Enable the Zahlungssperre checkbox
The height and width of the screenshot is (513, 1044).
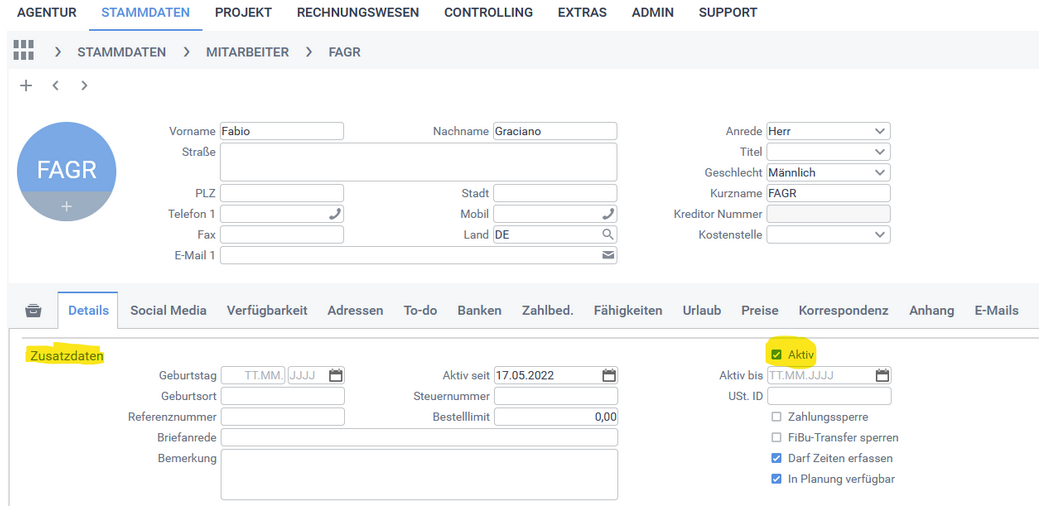776,417
